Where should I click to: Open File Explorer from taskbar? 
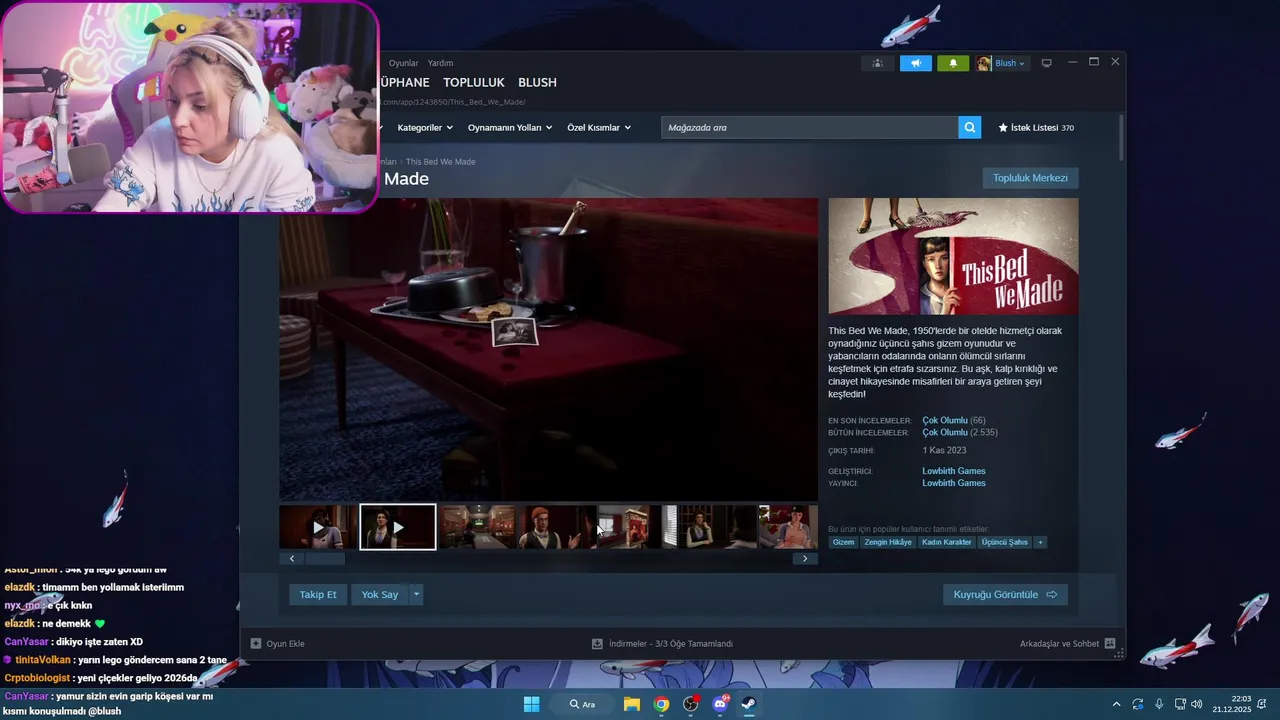pos(632,704)
